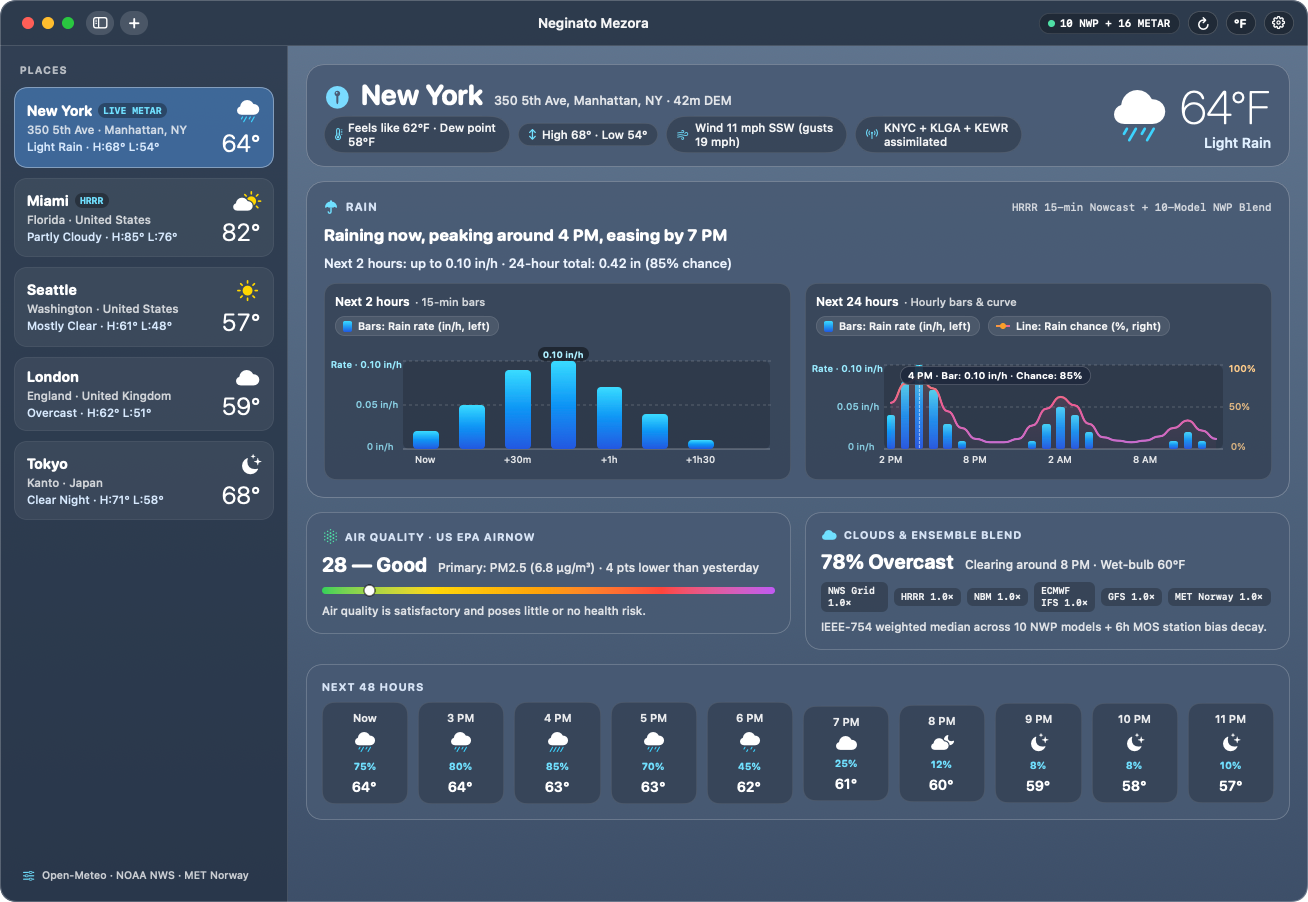Open the 4 PM hourly forecast card
1308x902 pixels.
tap(557, 752)
